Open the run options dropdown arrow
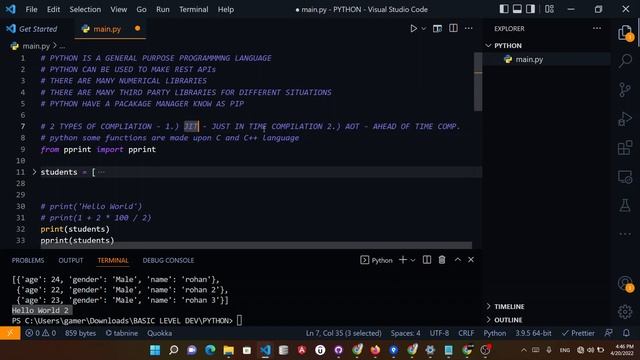The image size is (640, 360). coord(424,29)
